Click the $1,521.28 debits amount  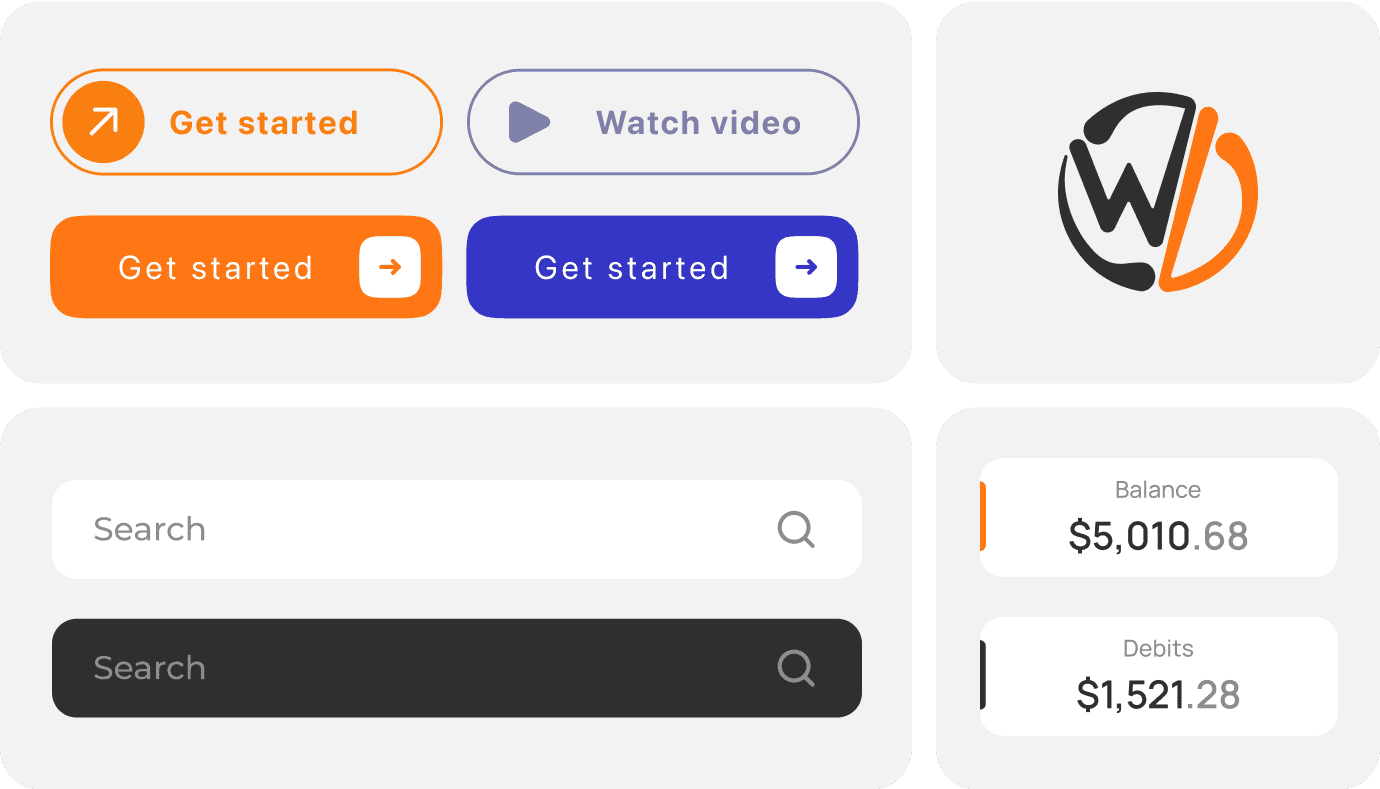tap(1158, 694)
